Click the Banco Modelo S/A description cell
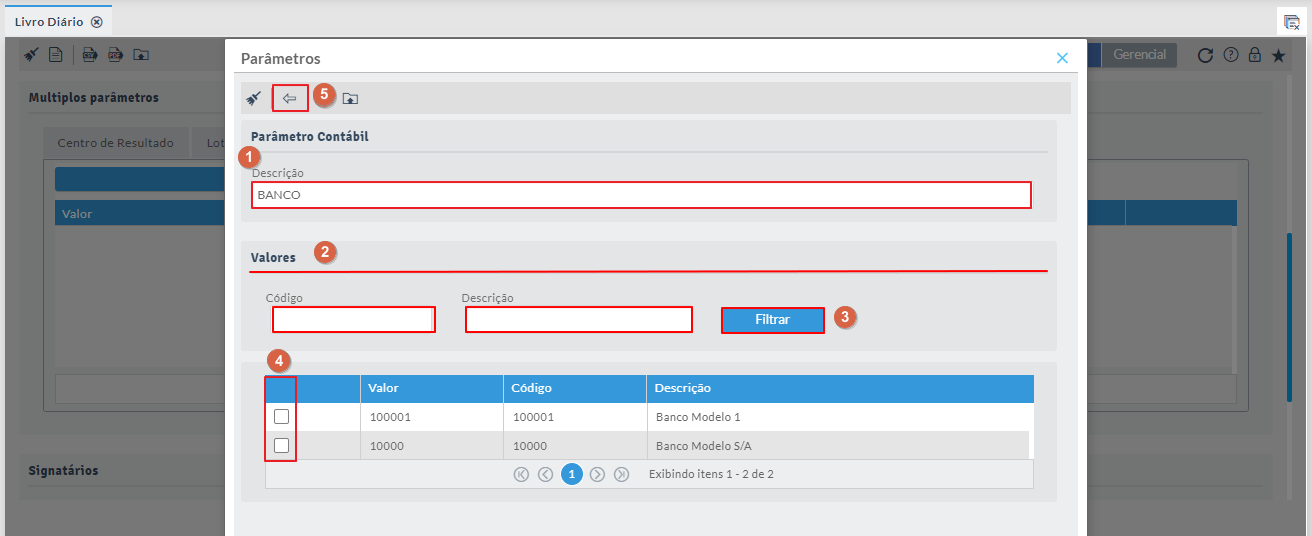1312x536 pixels. [840, 445]
